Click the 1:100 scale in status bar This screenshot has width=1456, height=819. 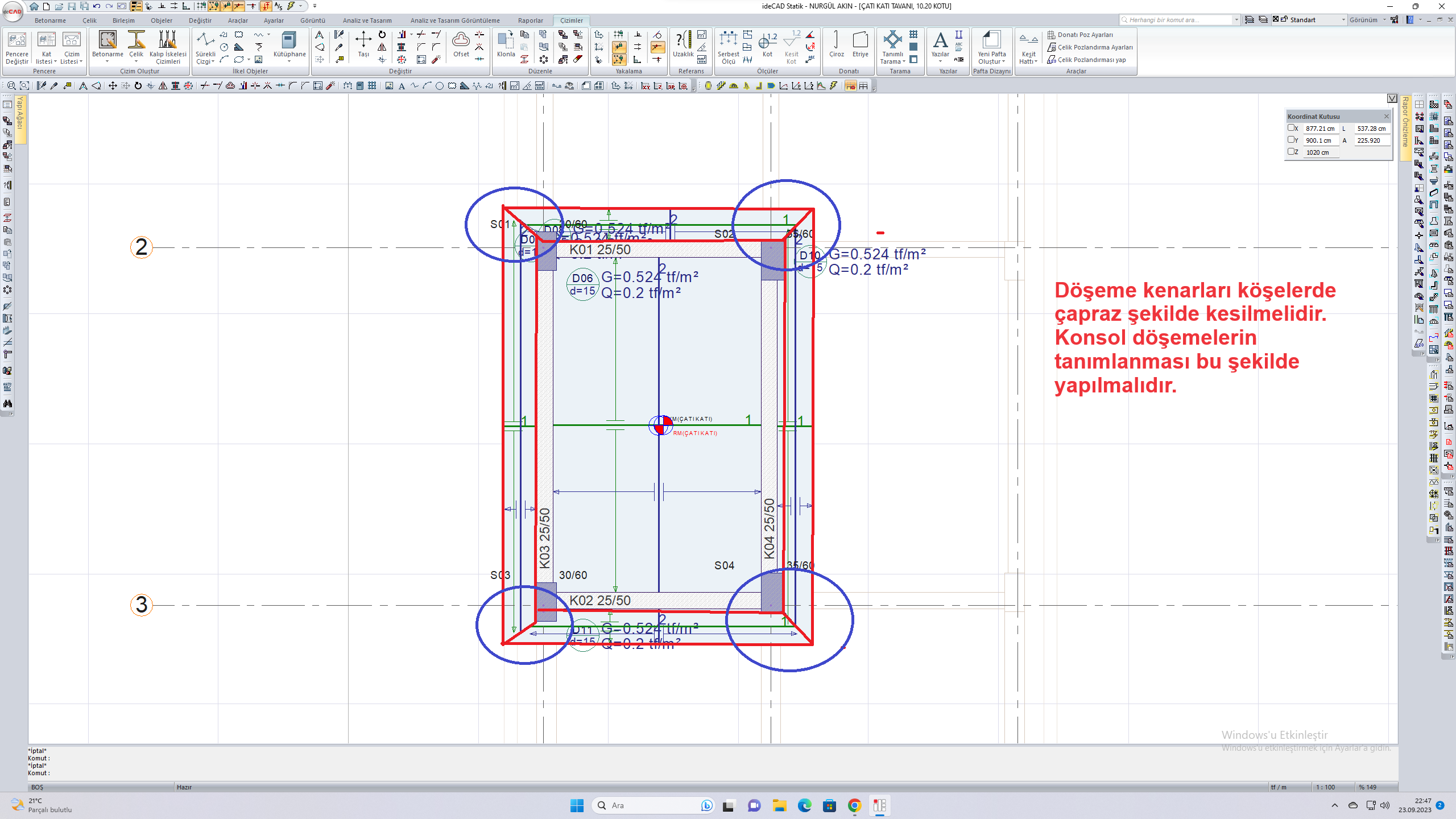point(1325,787)
